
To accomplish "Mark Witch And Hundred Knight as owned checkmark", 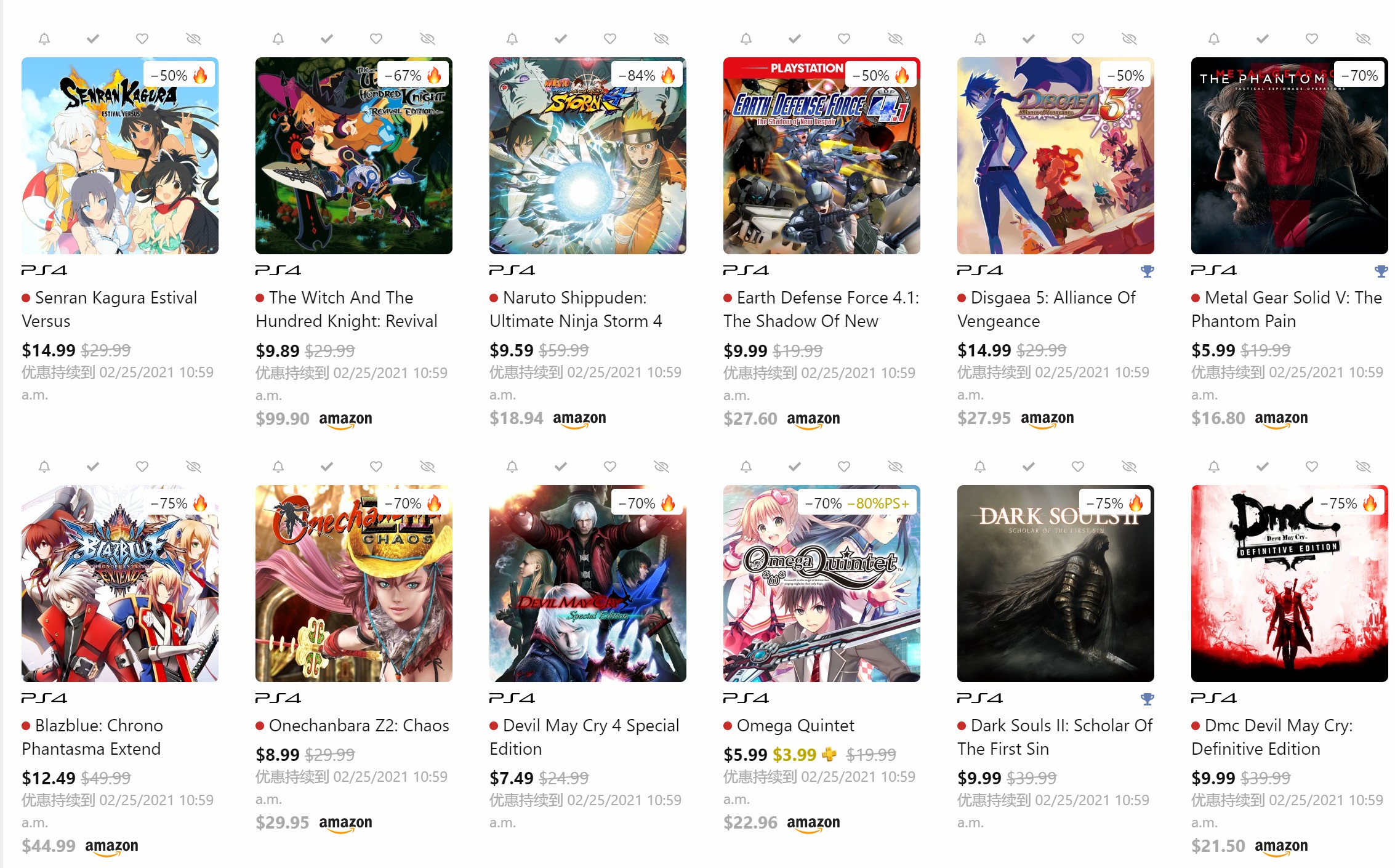I will pyautogui.click(x=327, y=39).
